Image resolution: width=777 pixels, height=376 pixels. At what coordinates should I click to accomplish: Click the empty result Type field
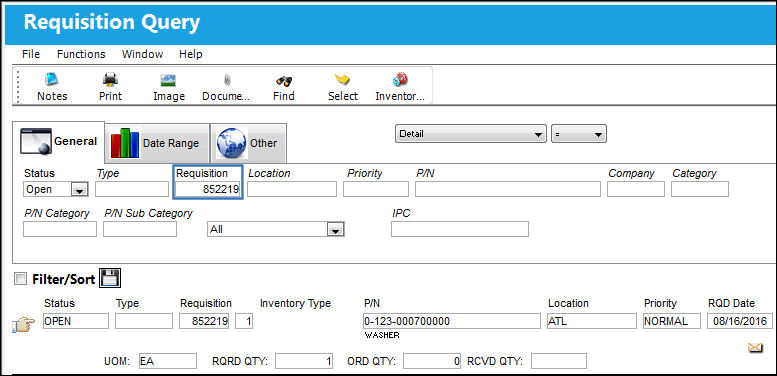coord(144,321)
